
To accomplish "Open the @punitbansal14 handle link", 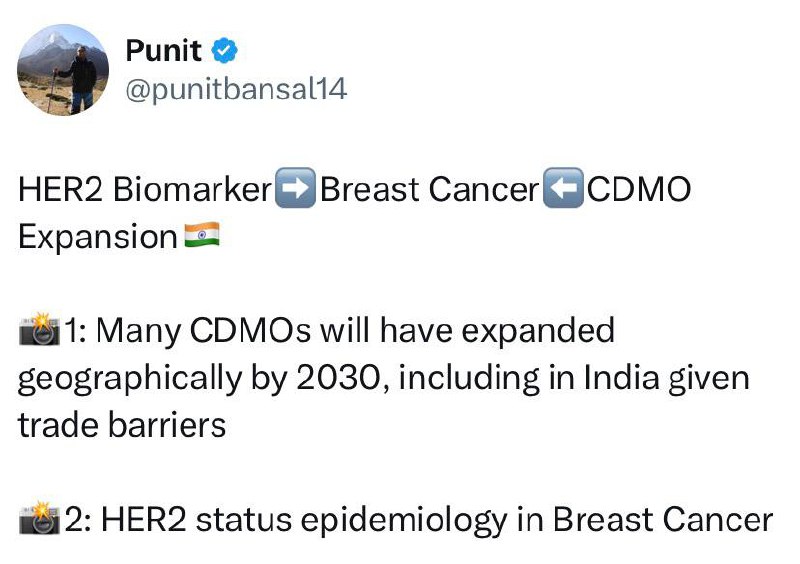I will click(x=236, y=89).
